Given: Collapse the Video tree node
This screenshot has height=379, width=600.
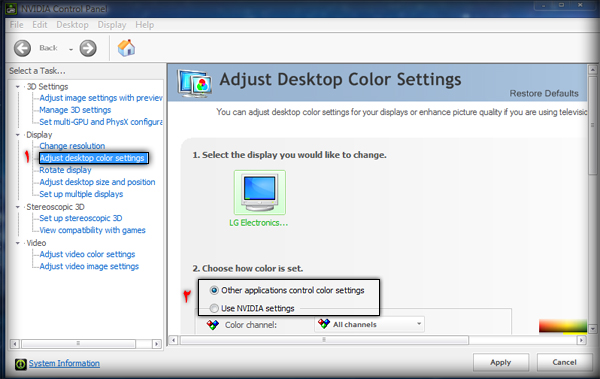Looking at the screenshot, I should pos(18,243).
